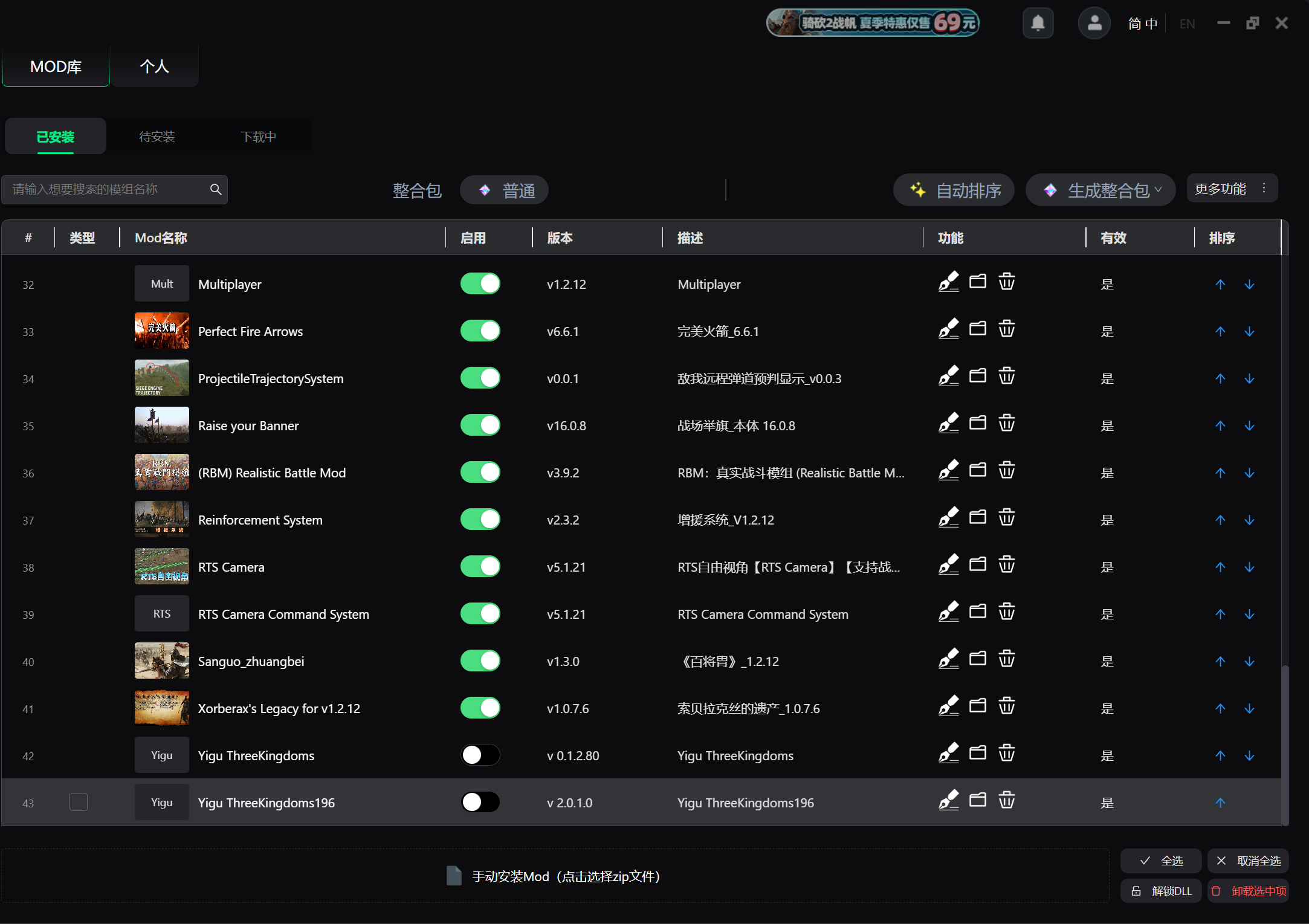Open the Realistic Battle Mod folder
The image size is (1309, 924).
coord(978,470)
